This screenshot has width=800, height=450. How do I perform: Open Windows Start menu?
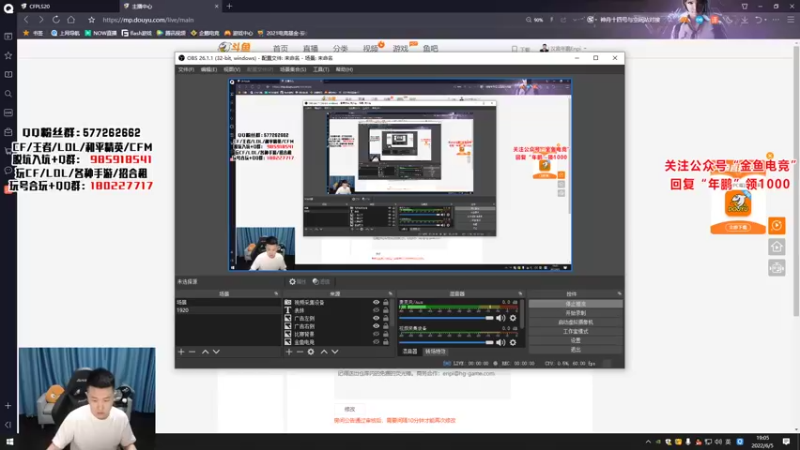tap(9, 441)
